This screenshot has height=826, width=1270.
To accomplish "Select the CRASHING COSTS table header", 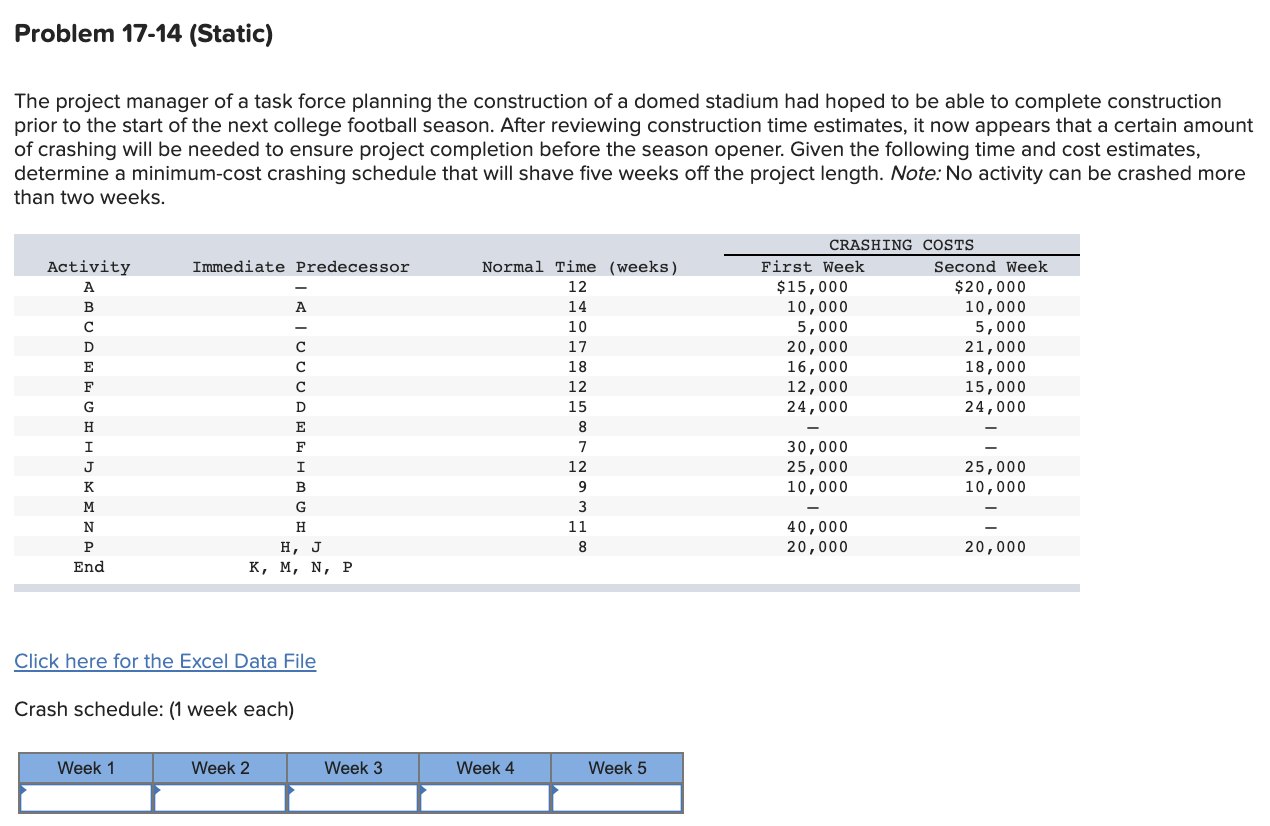I will (x=901, y=244).
